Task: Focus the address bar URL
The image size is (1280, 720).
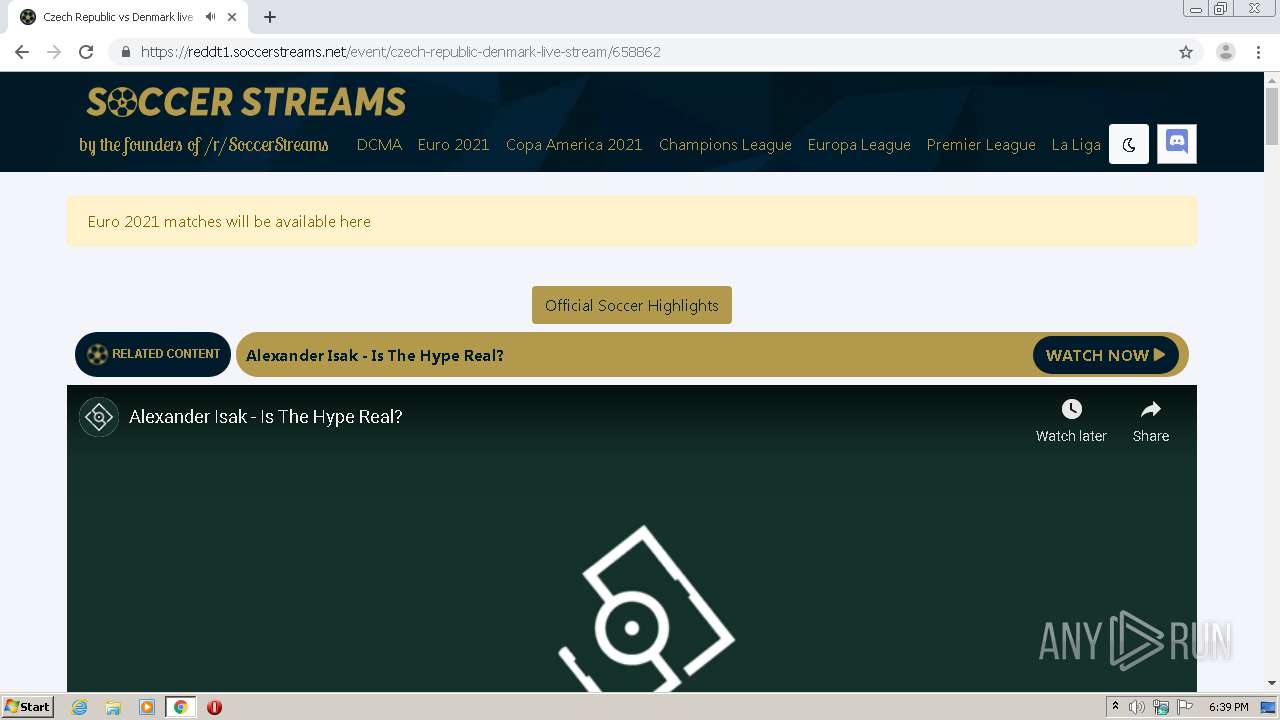Action: [x=400, y=52]
